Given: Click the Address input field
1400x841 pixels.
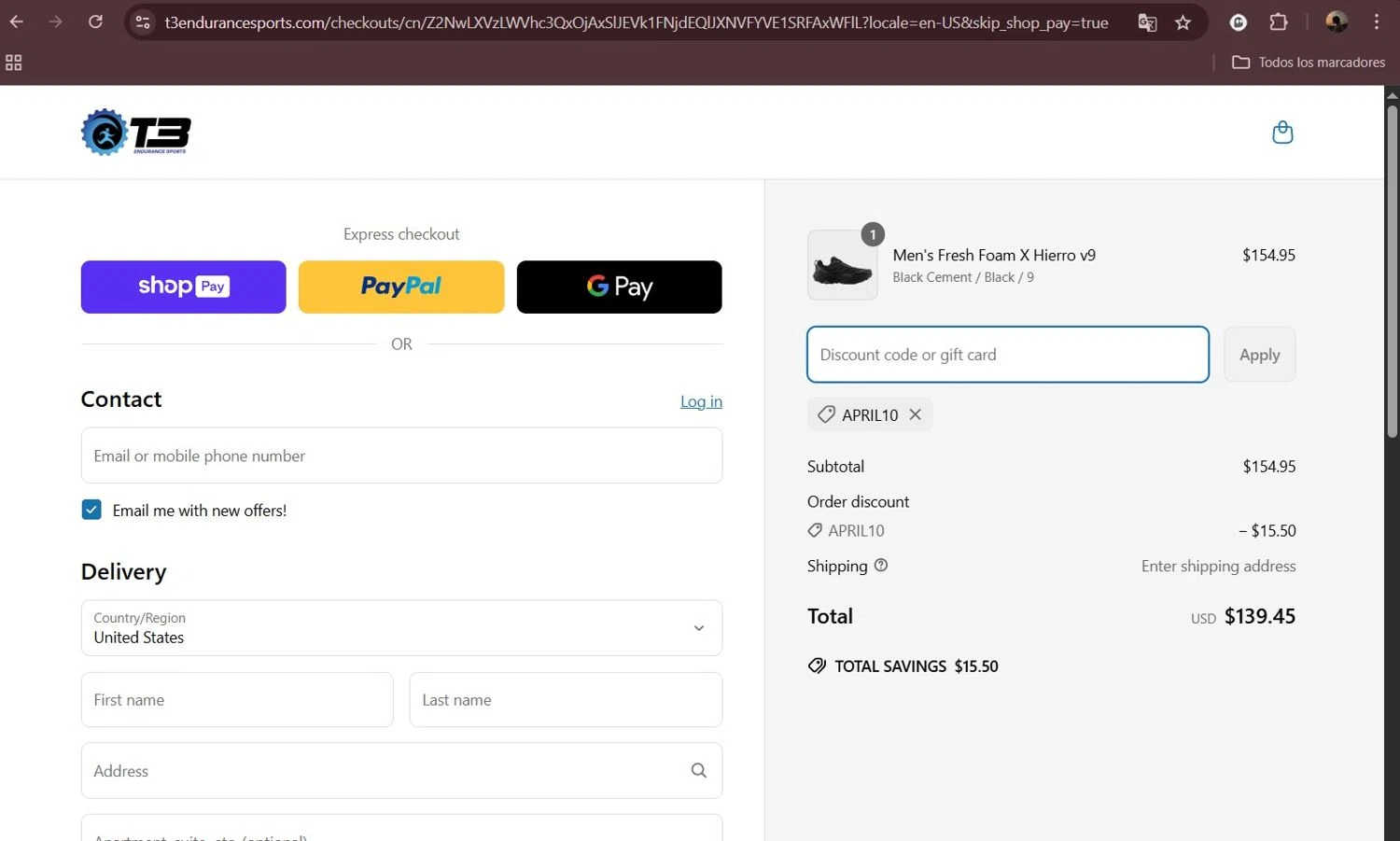Looking at the screenshot, I should (x=401, y=771).
